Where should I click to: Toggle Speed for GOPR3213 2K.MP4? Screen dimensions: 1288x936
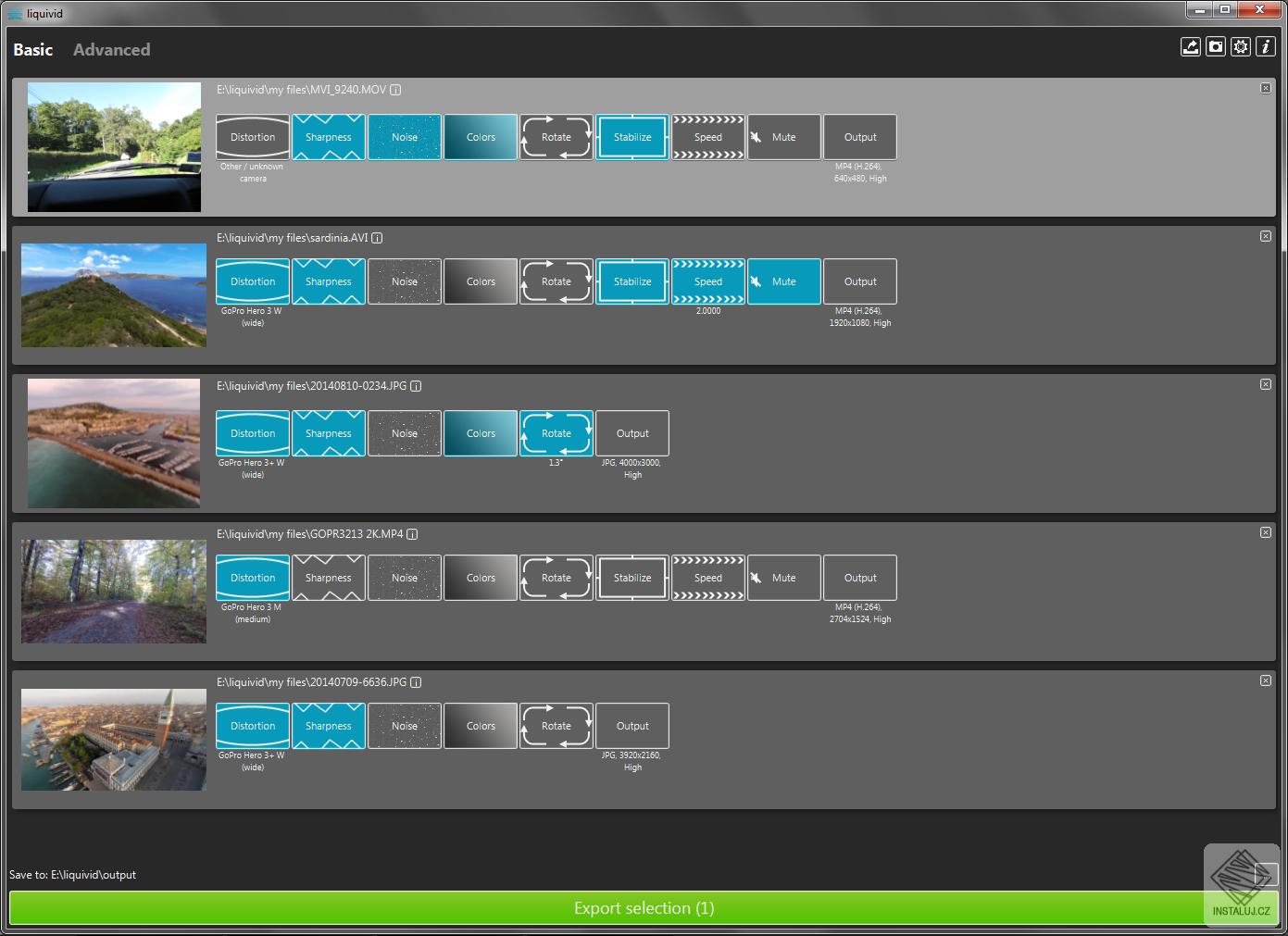[708, 578]
